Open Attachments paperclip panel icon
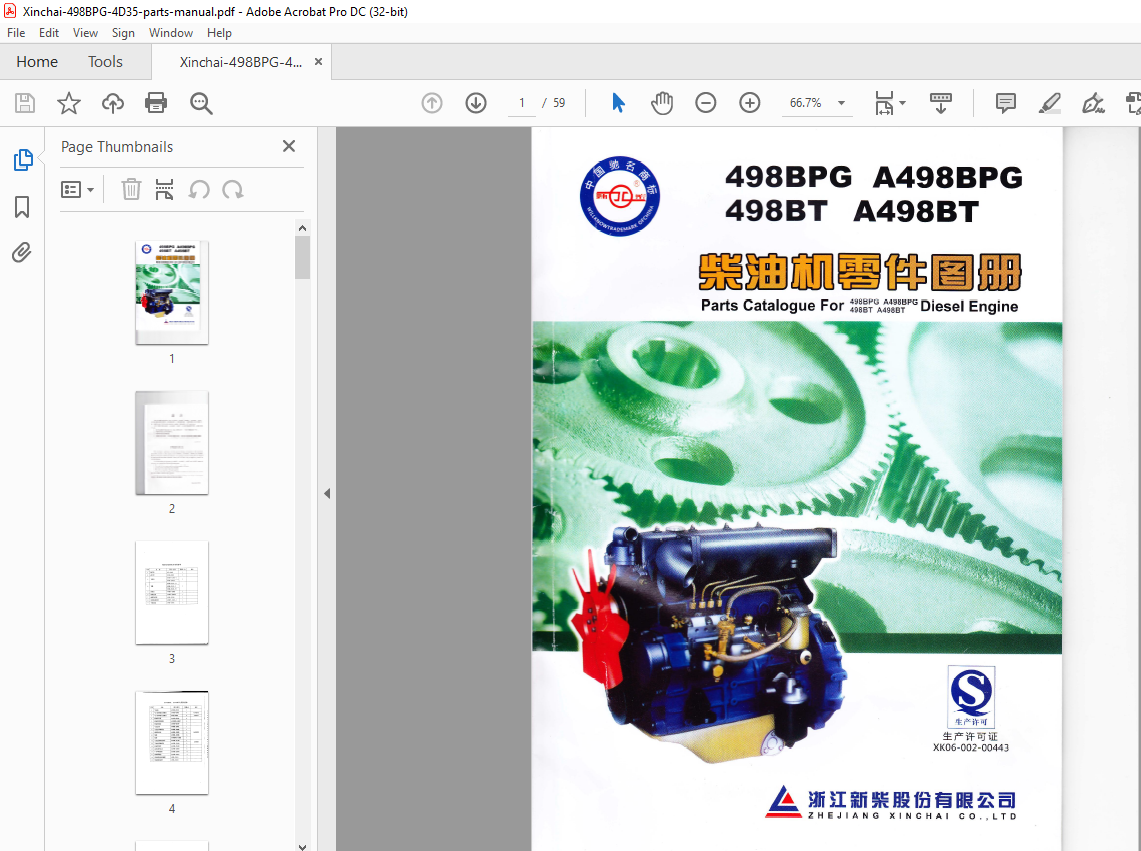The width and height of the screenshot is (1141, 851). click(x=22, y=253)
